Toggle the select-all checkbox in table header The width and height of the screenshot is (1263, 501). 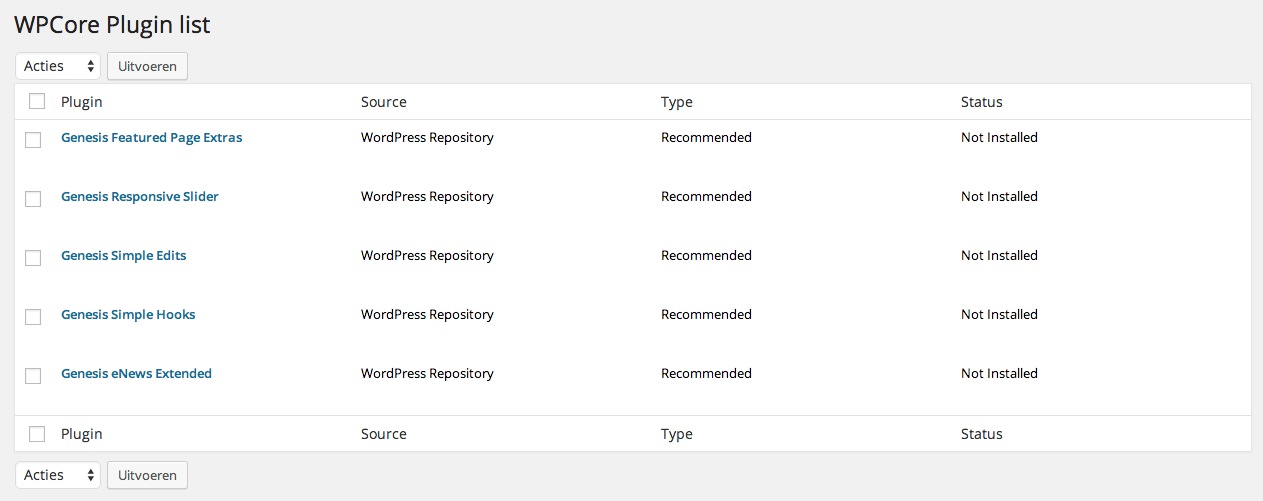pos(37,101)
